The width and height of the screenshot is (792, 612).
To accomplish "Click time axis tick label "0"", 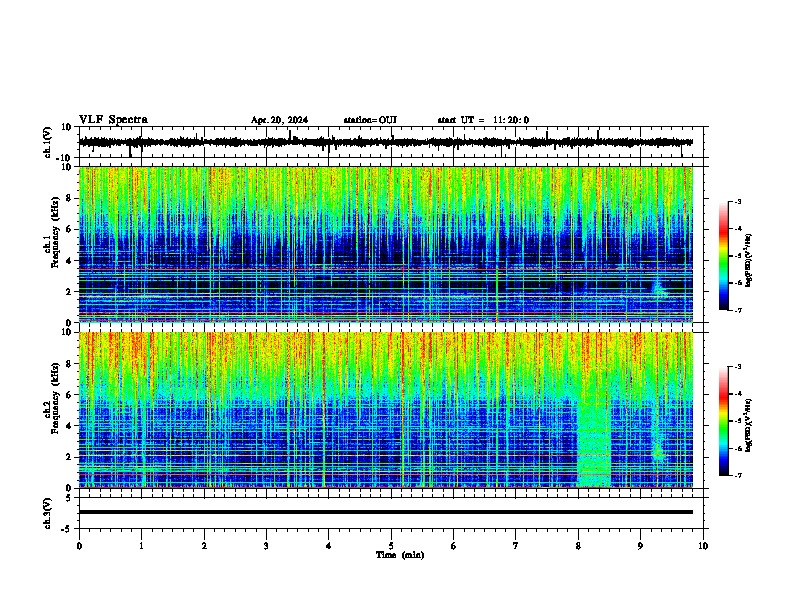I will 79,546.
